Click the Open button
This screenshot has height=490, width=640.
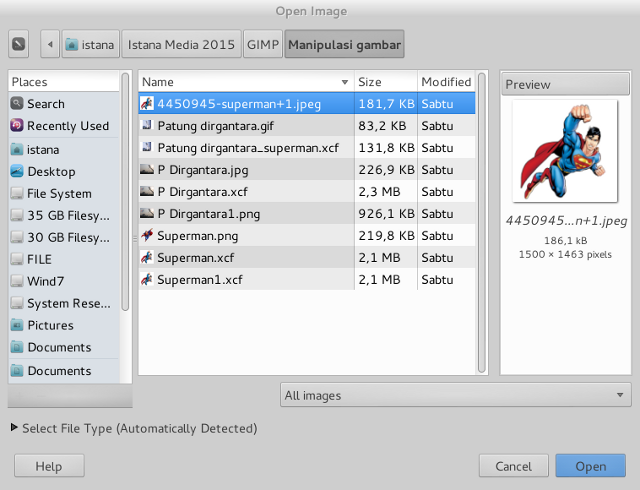tap(591, 466)
